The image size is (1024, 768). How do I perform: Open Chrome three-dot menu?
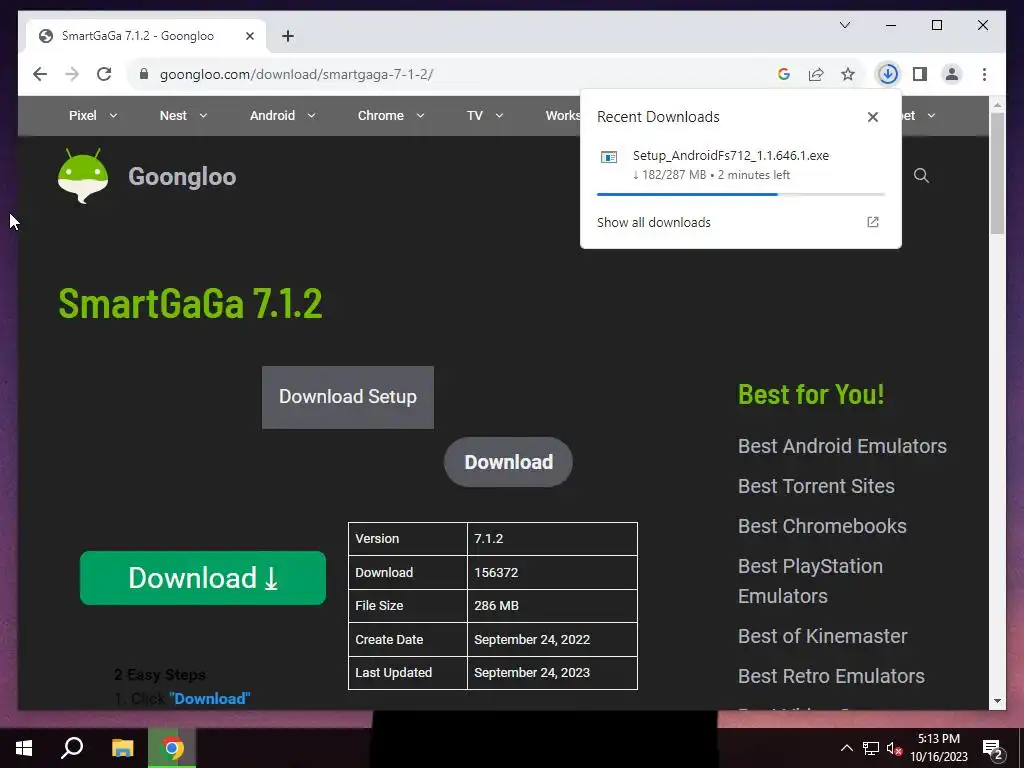point(984,74)
